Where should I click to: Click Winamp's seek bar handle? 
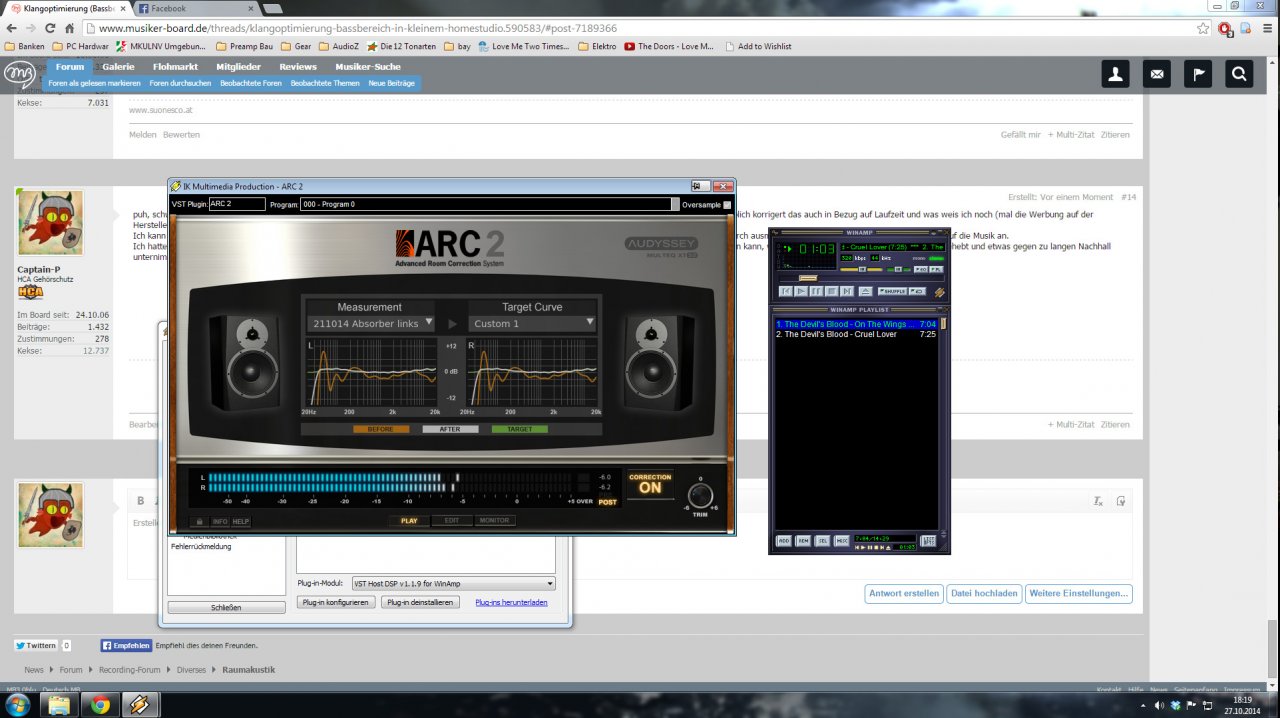point(808,278)
